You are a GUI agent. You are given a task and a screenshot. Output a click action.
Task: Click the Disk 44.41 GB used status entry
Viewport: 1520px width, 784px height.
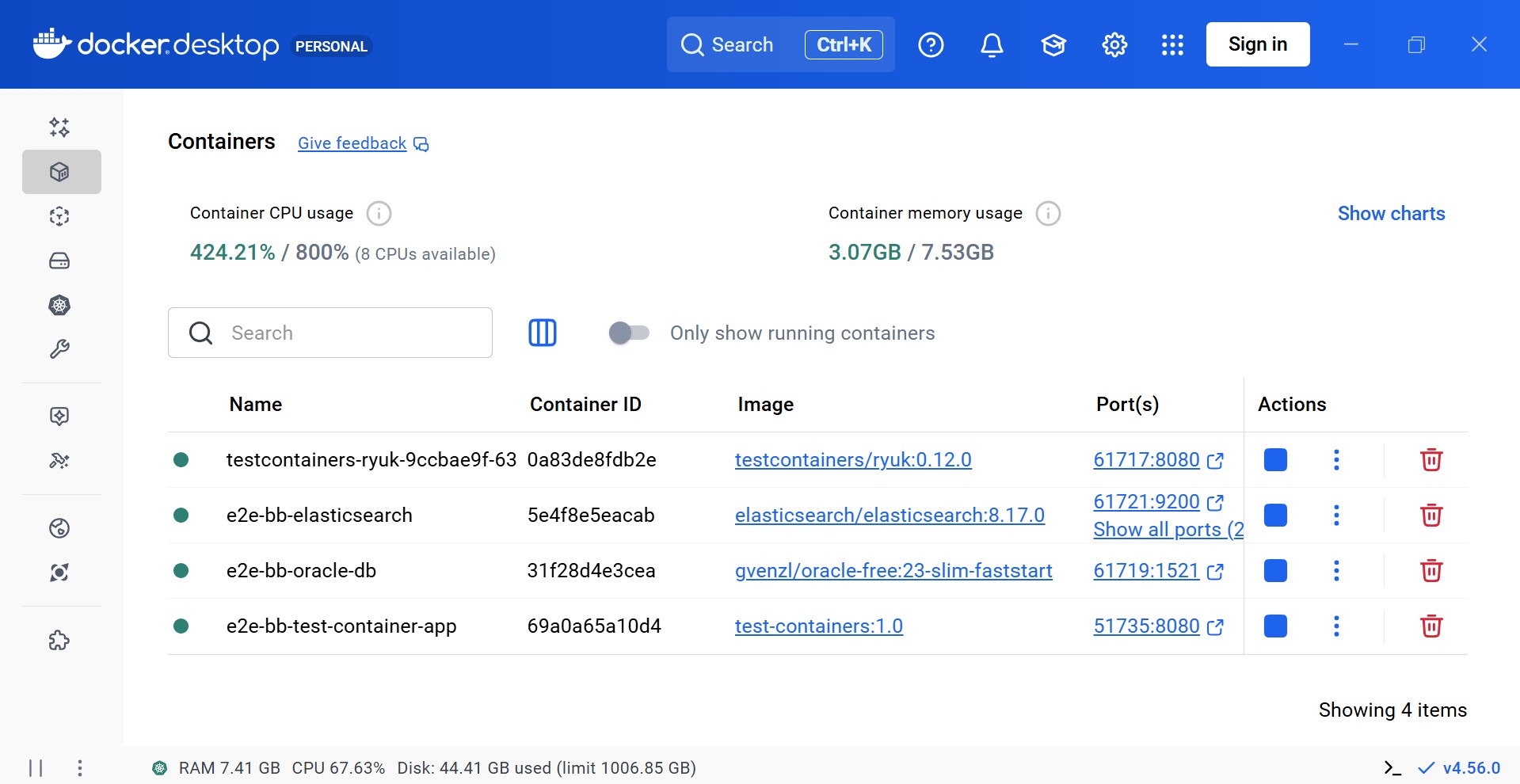pyautogui.click(x=547, y=767)
